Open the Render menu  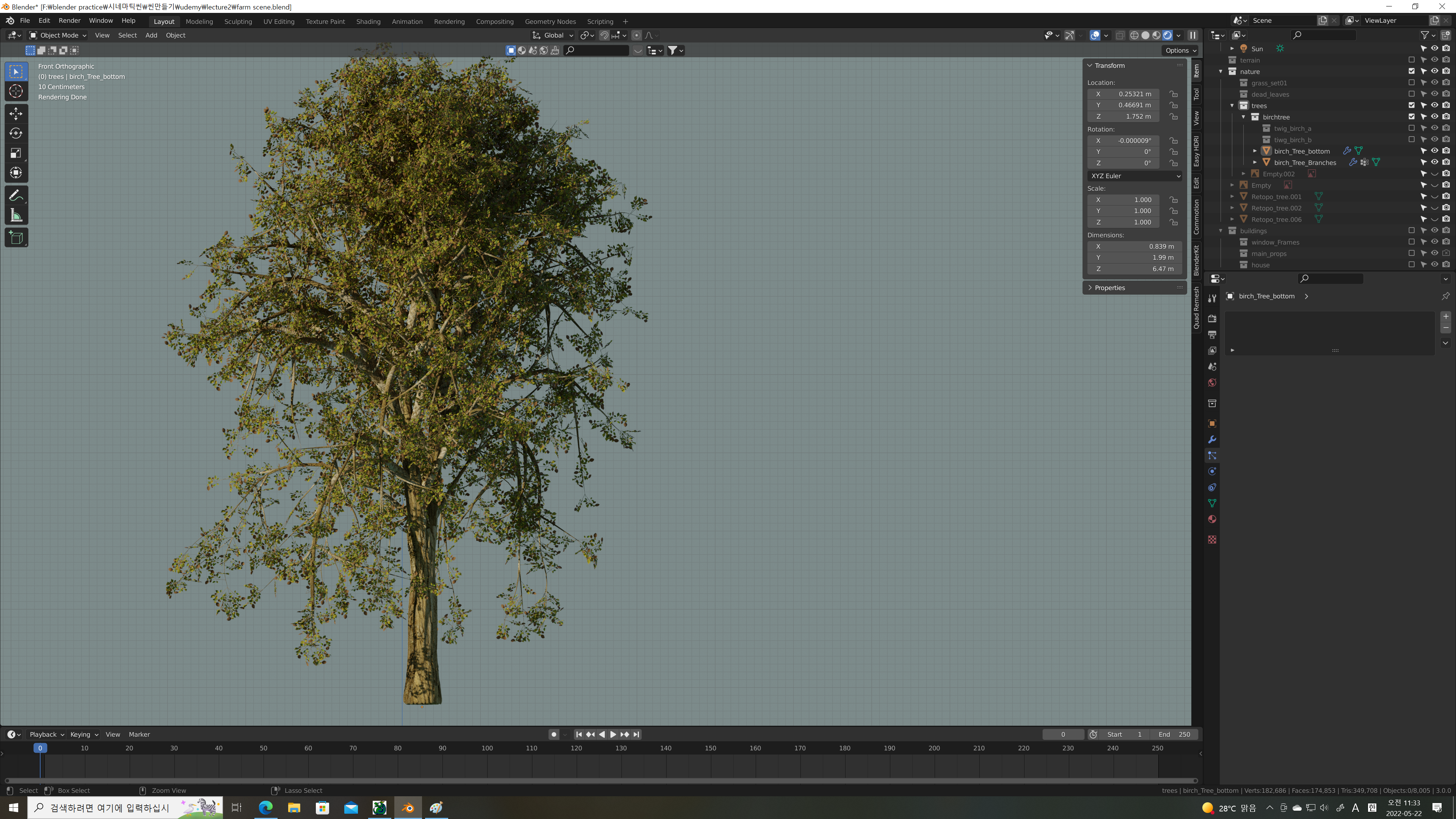pyautogui.click(x=69, y=20)
